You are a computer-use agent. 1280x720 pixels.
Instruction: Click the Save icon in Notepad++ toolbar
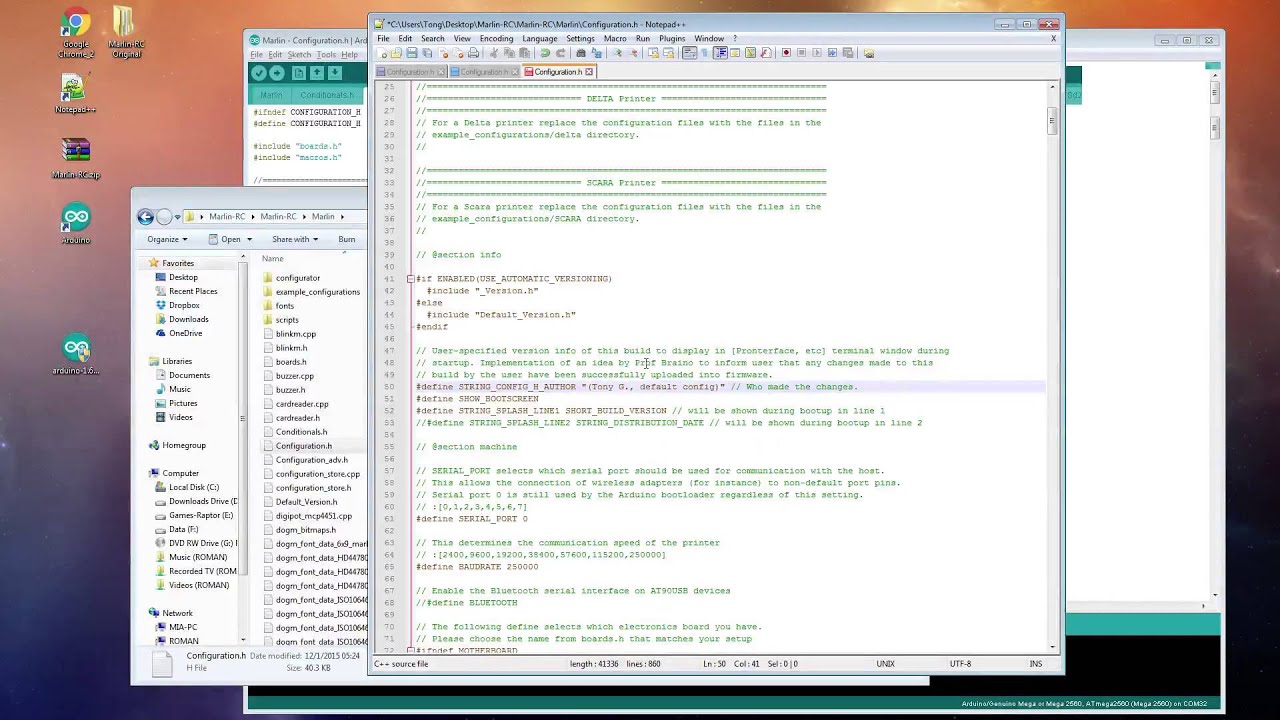coord(411,53)
